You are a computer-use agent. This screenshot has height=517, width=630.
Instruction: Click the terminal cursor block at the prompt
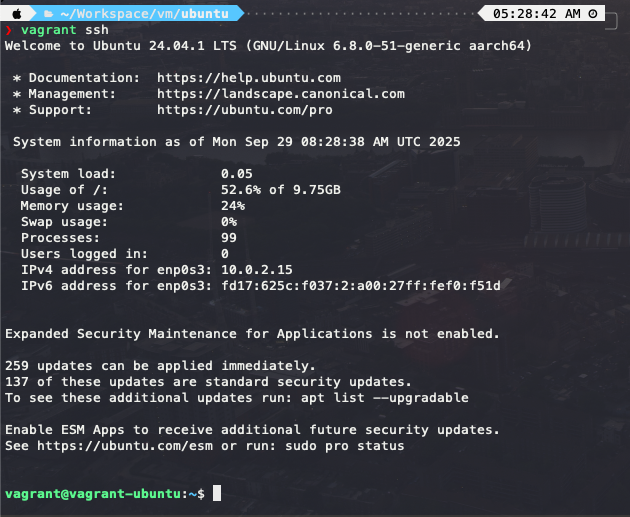[x=217, y=493]
